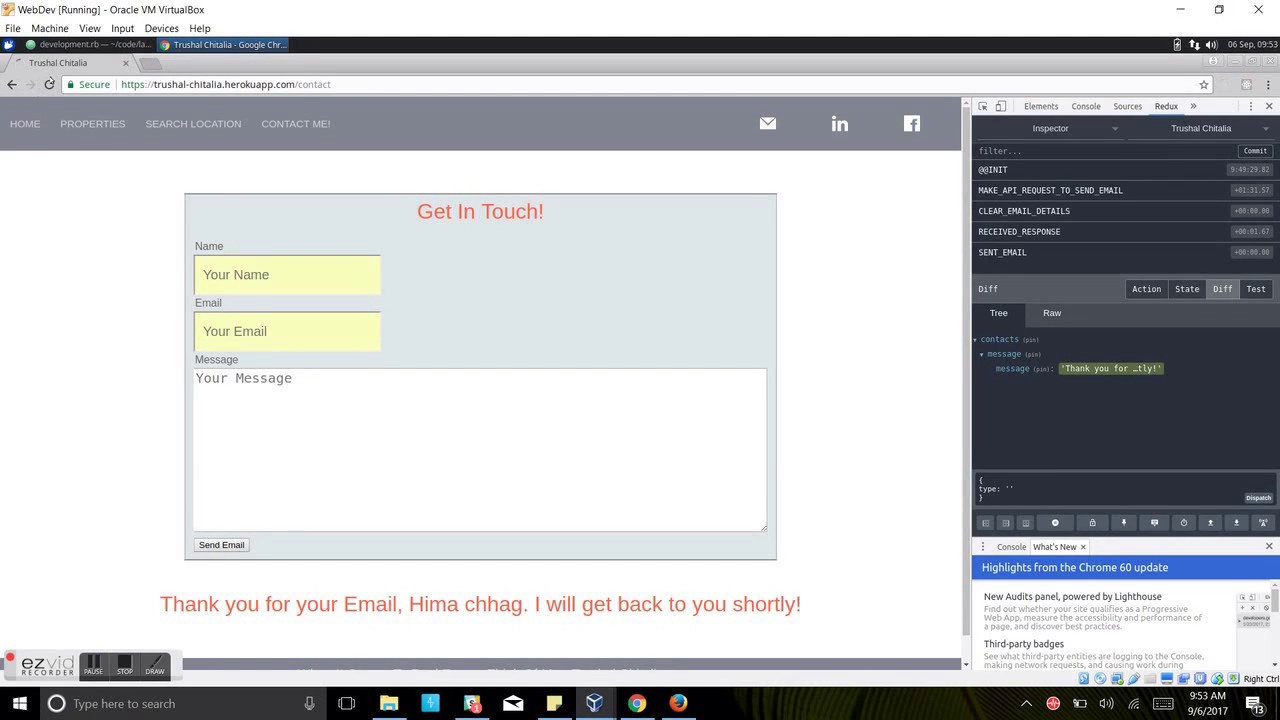Click the second Redux window layout icon
The width and height of the screenshot is (1280, 720).
pos(1006,523)
